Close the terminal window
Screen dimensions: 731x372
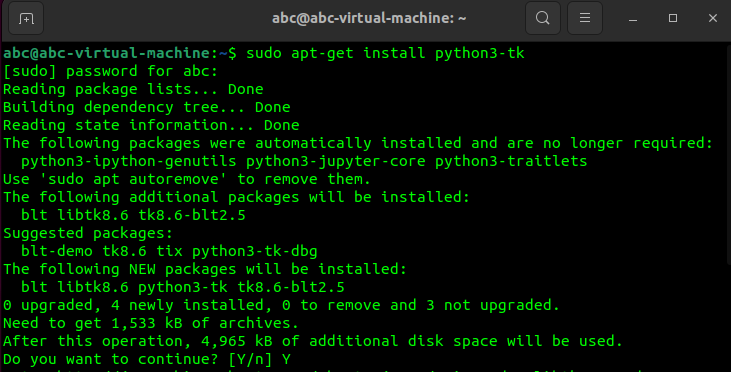pyautogui.click(x=713, y=18)
